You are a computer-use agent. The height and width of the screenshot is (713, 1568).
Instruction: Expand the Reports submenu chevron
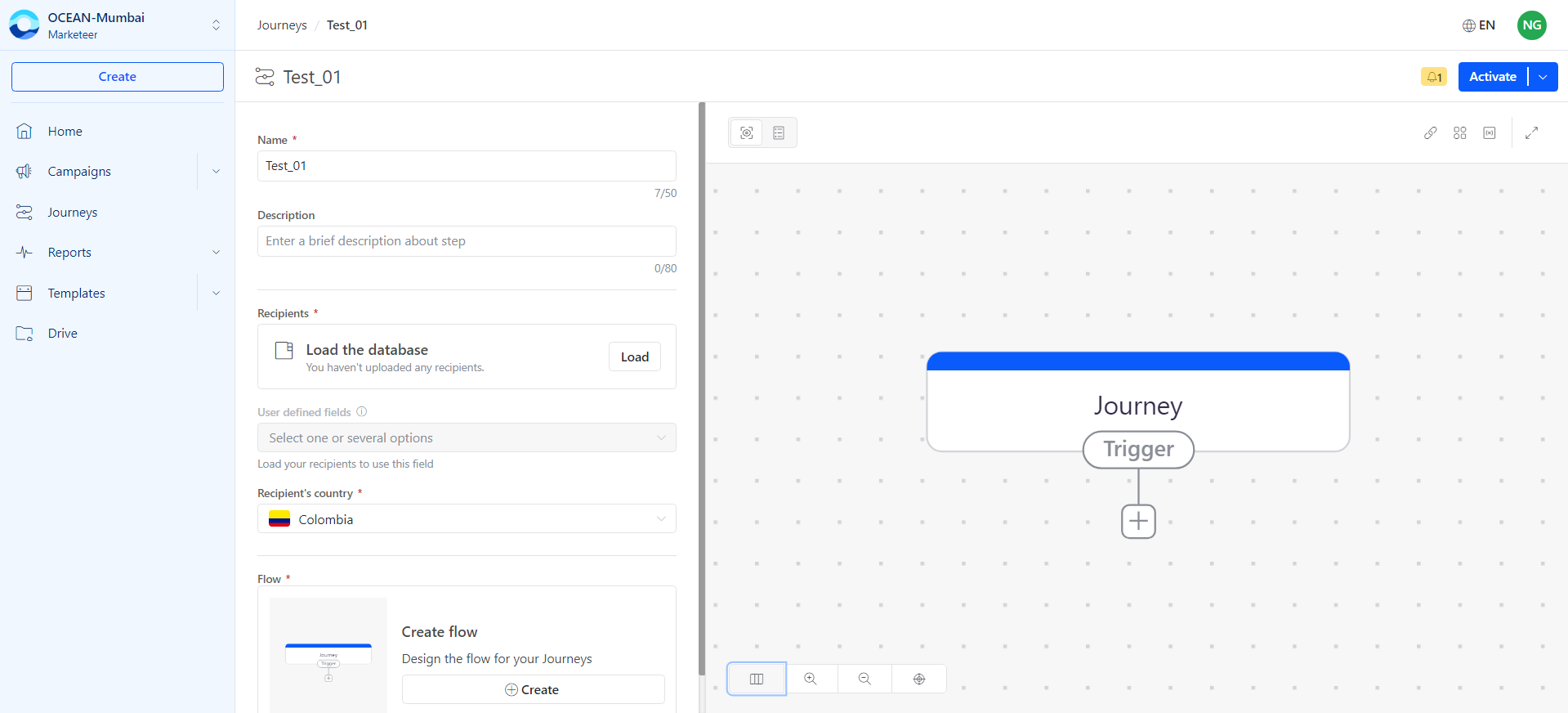click(x=216, y=252)
